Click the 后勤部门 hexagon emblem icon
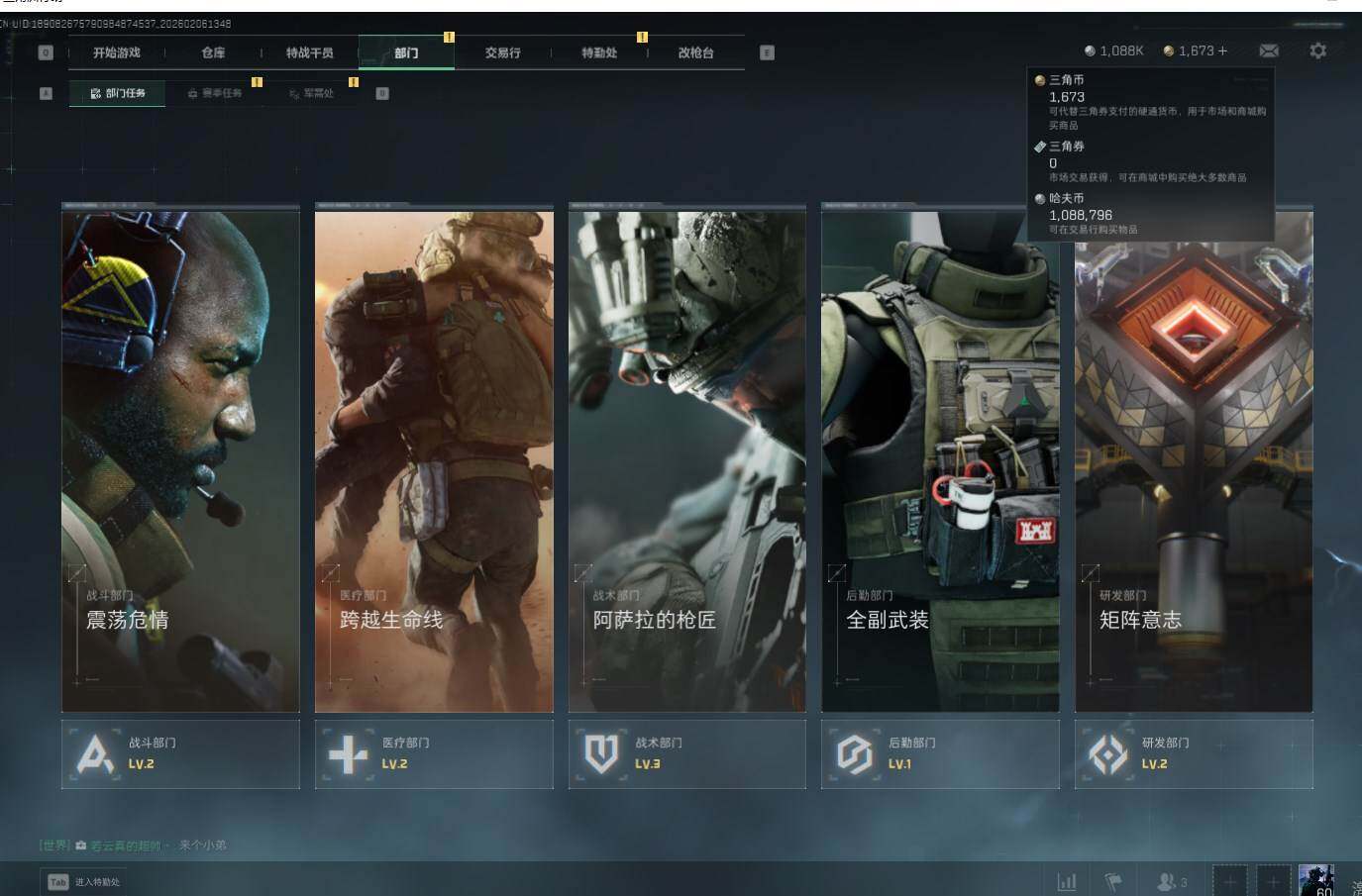This screenshot has height=896, width=1362. point(854,754)
